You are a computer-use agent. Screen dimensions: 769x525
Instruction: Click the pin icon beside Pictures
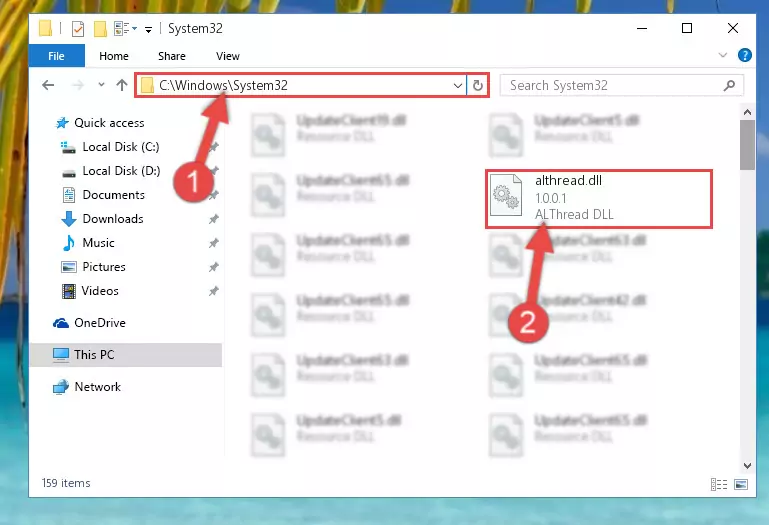point(213,267)
